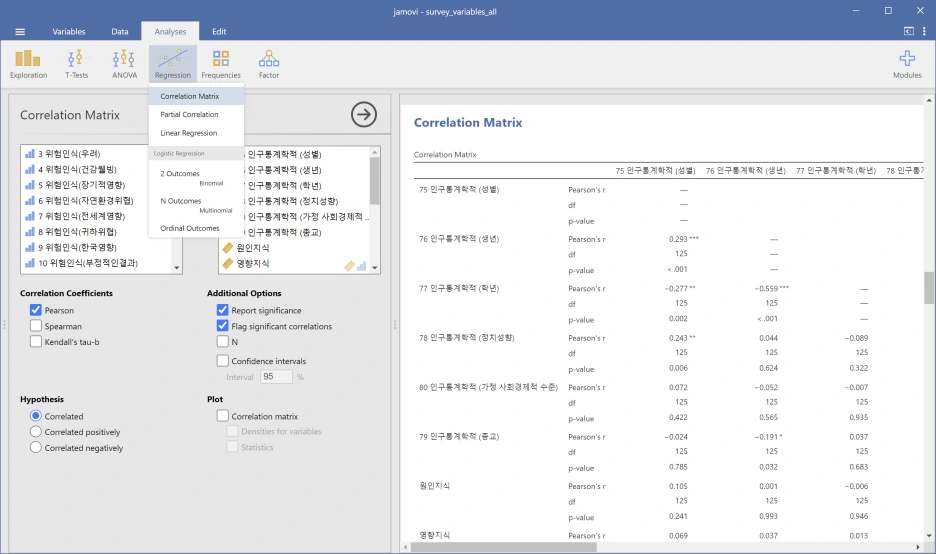Viewport: 936px width, 554px height.
Task: Enable the Correlation matrix plot checkbox
Action: pyautogui.click(x=223, y=416)
